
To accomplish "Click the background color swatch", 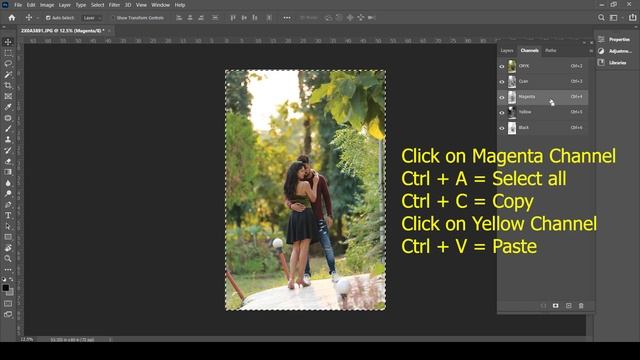I will click(10, 292).
